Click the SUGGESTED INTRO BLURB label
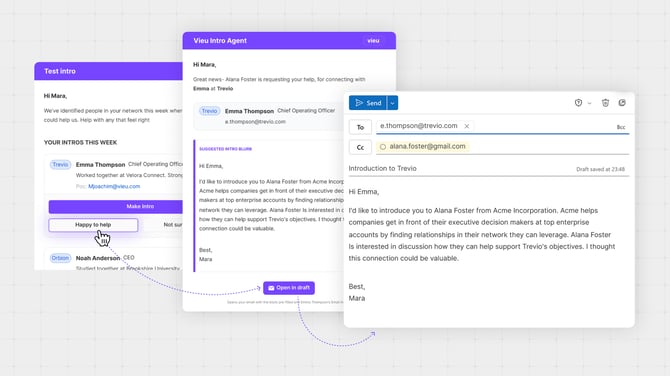The image size is (670, 376). [226, 149]
